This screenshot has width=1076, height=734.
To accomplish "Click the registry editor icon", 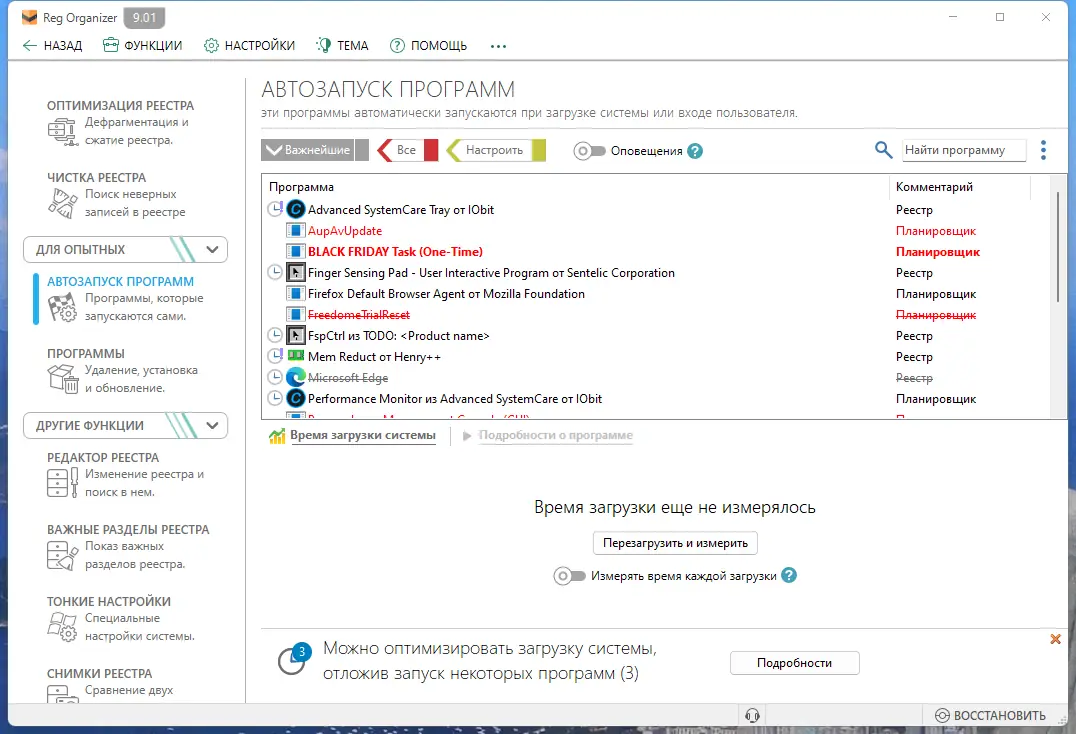I will pyautogui.click(x=62, y=483).
